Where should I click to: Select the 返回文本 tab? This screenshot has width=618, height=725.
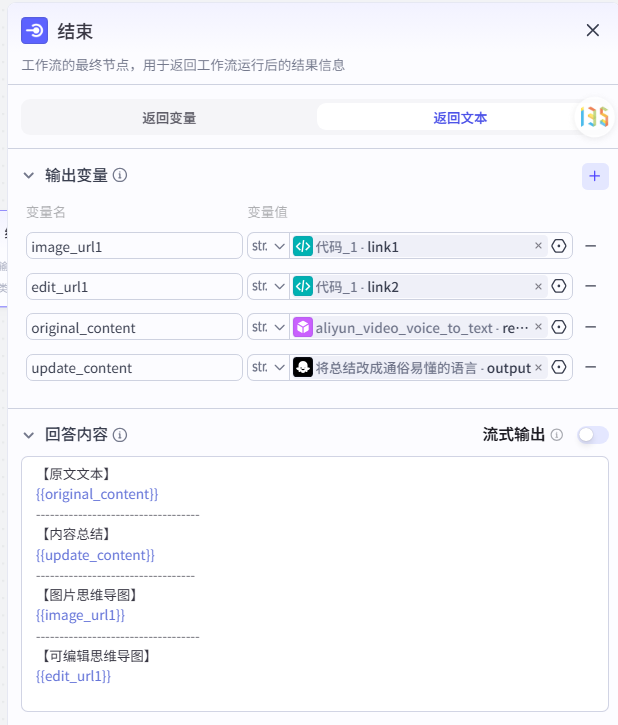click(460, 118)
